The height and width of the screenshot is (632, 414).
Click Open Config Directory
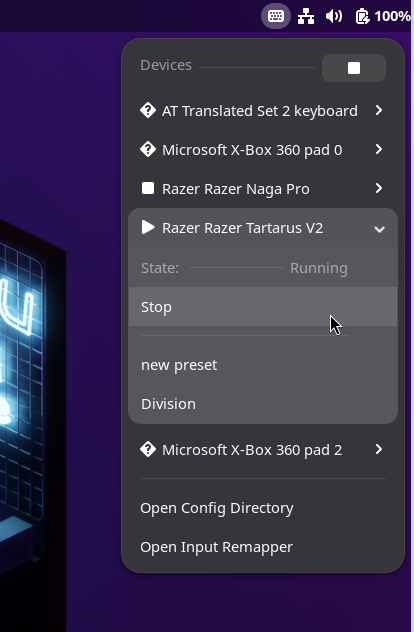pos(263,508)
